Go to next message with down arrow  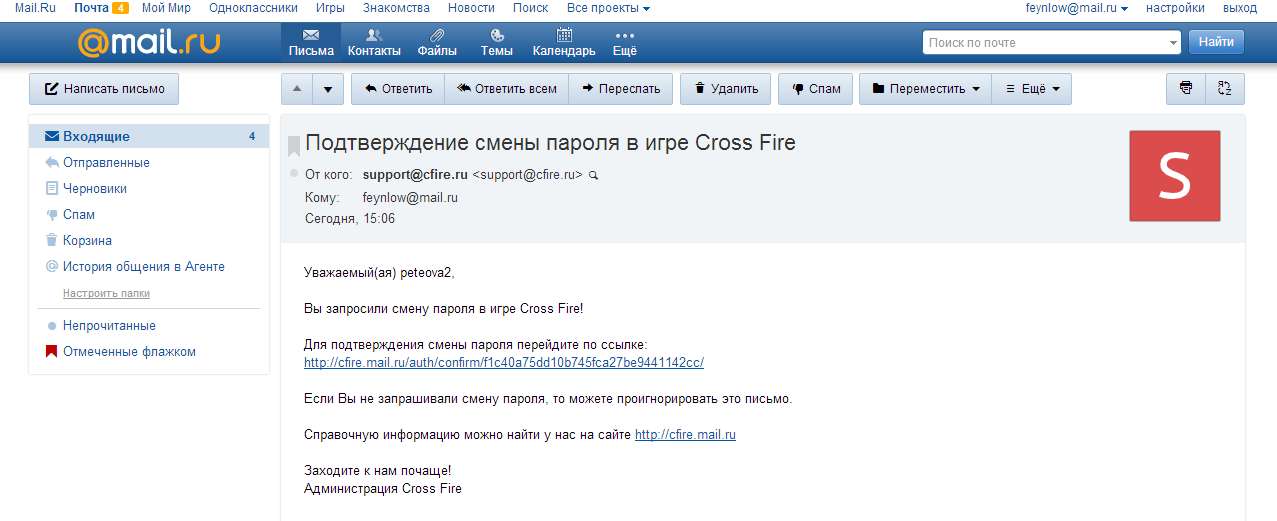[x=328, y=89]
